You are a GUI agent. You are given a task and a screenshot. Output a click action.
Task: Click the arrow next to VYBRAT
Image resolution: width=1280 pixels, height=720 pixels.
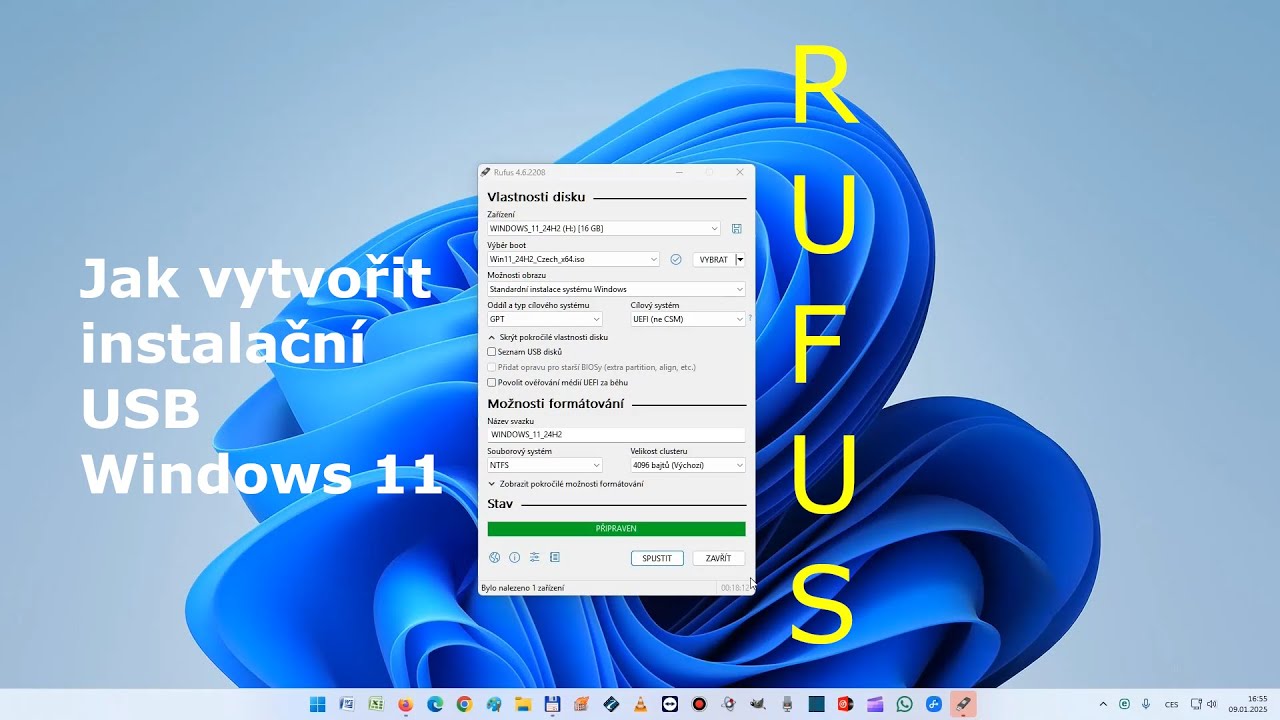740,259
